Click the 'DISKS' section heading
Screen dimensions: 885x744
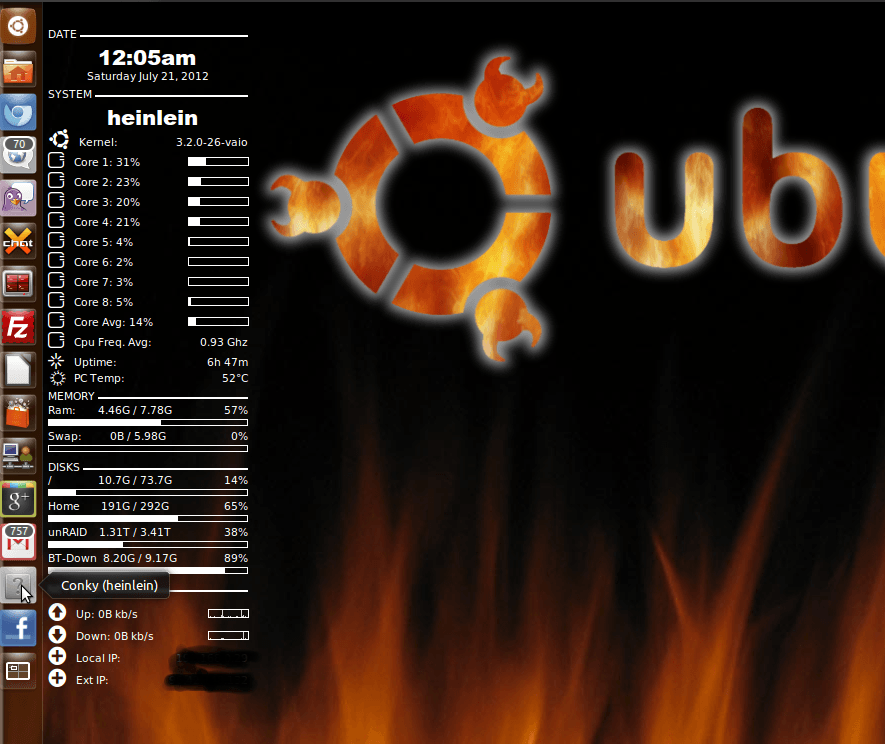tap(64, 467)
